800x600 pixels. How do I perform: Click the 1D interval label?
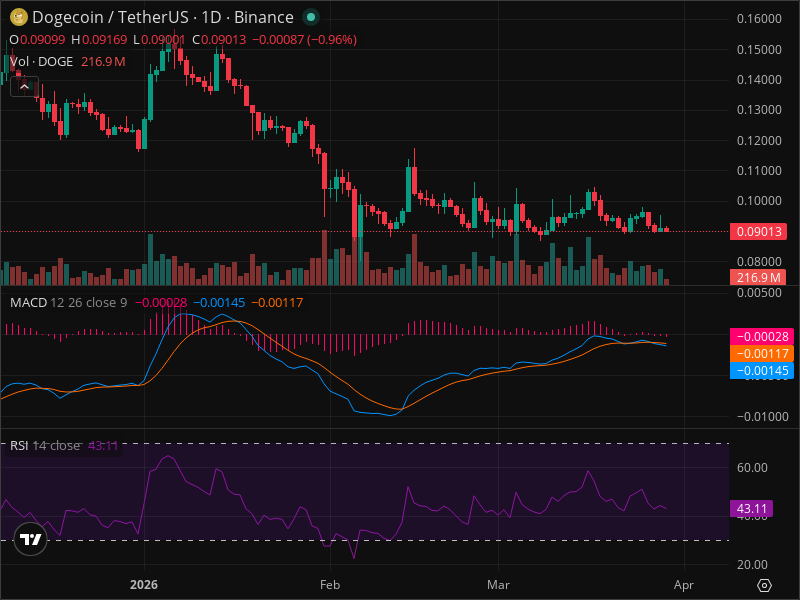pos(211,17)
